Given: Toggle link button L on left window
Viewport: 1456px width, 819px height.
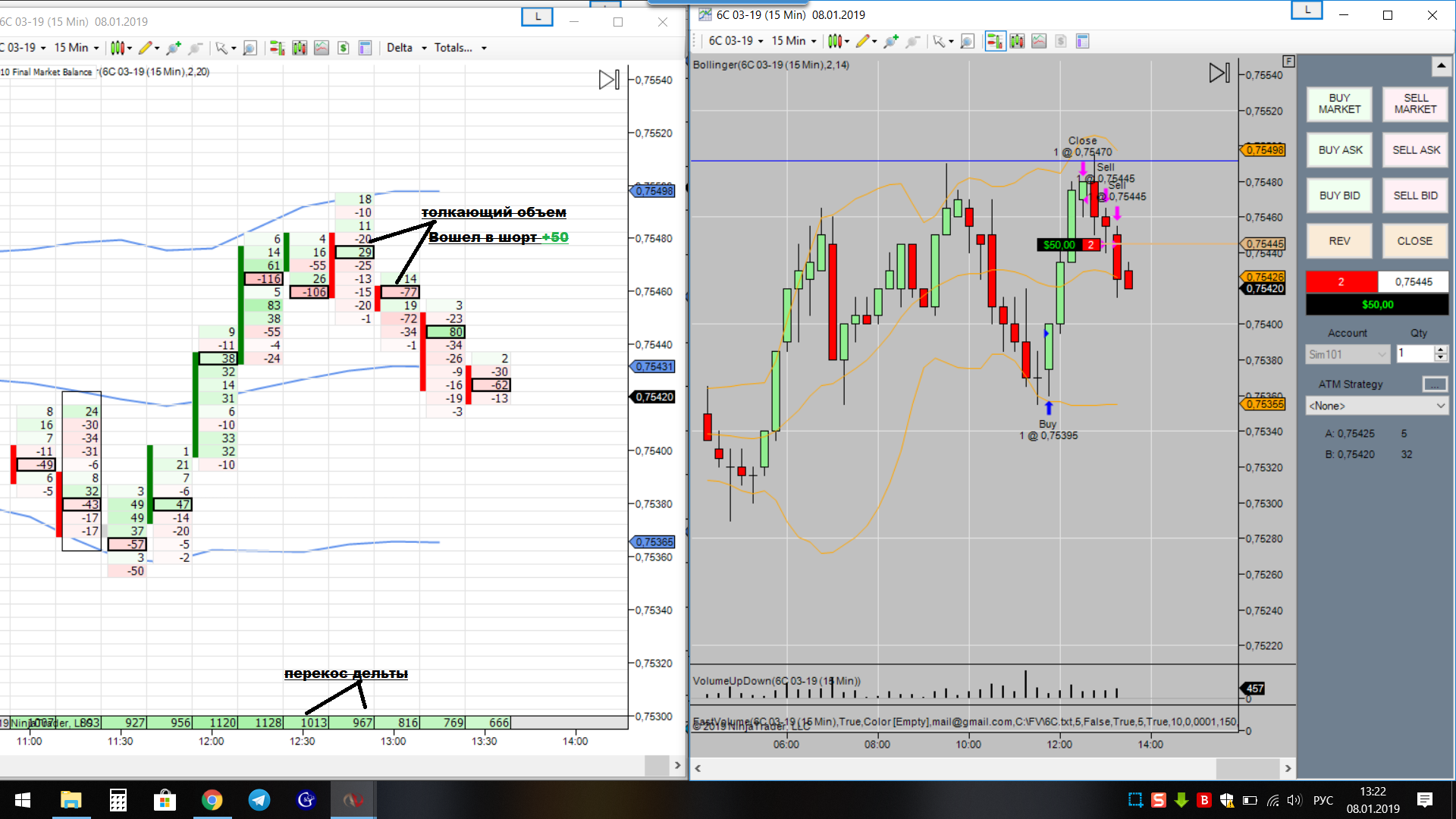Looking at the screenshot, I should tap(538, 17).
